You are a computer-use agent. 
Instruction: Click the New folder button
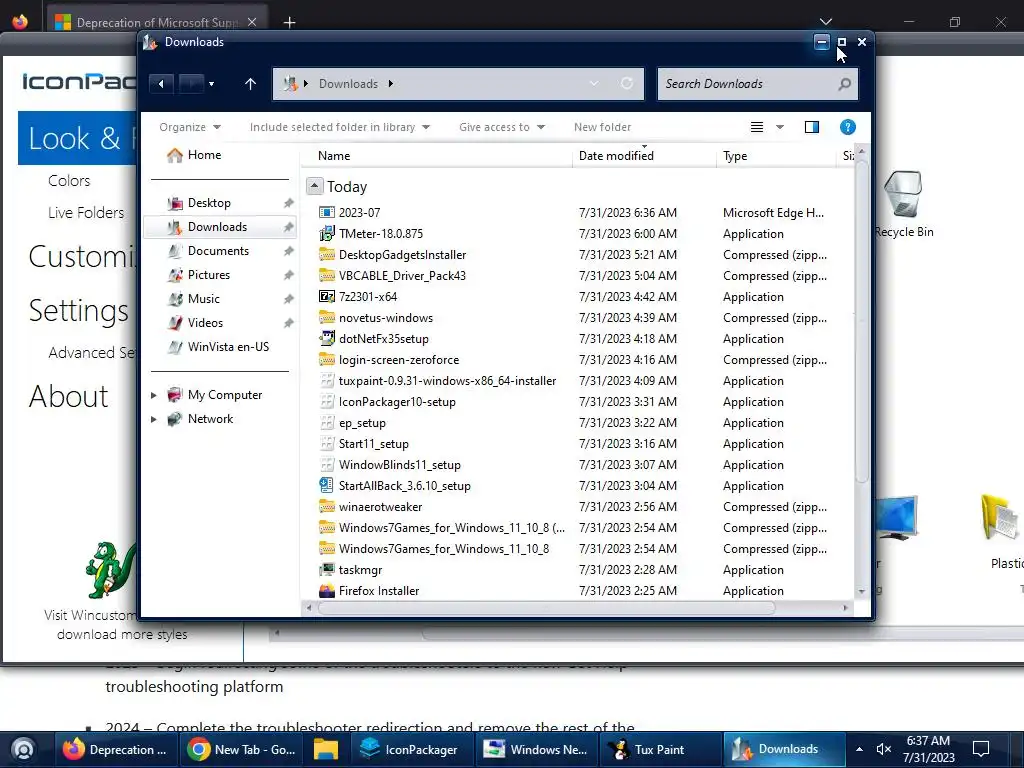click(x=602, y=127)
